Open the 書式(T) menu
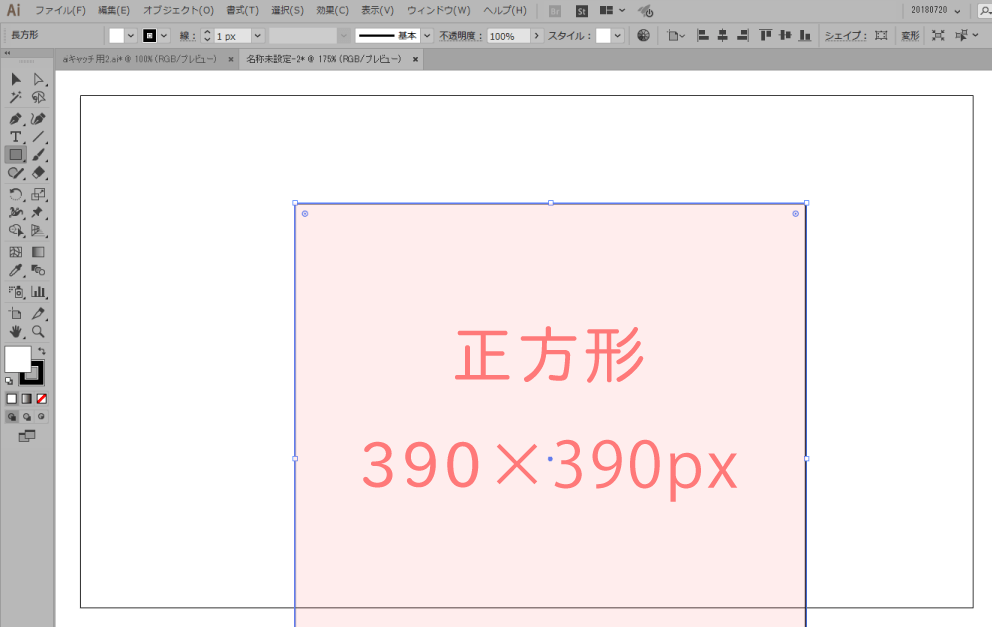Screen dimensions: 992x627 pyautogui.click(x=242, y=10)
